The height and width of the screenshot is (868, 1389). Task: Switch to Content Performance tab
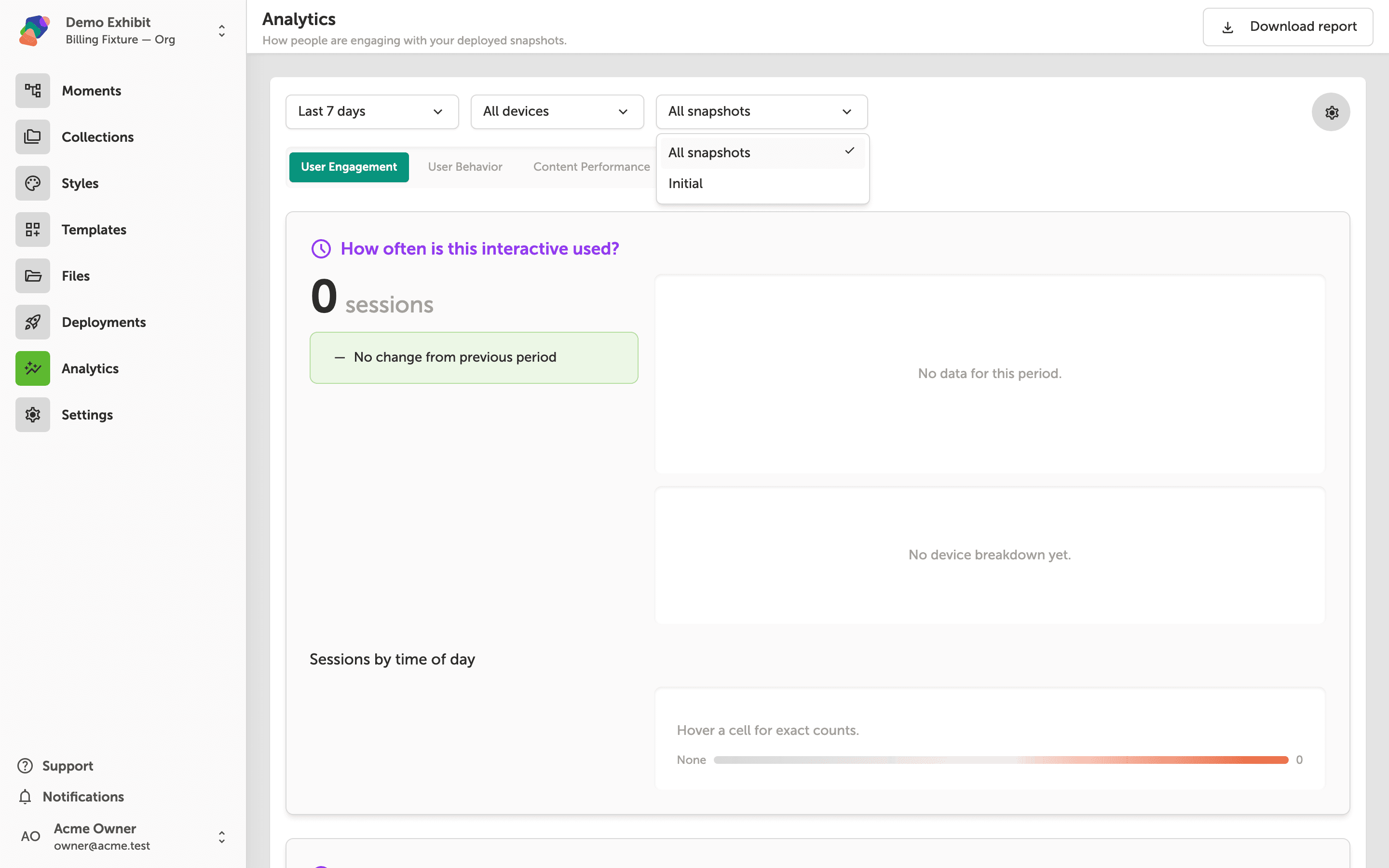pyautogui.click(x=591, y=167)
